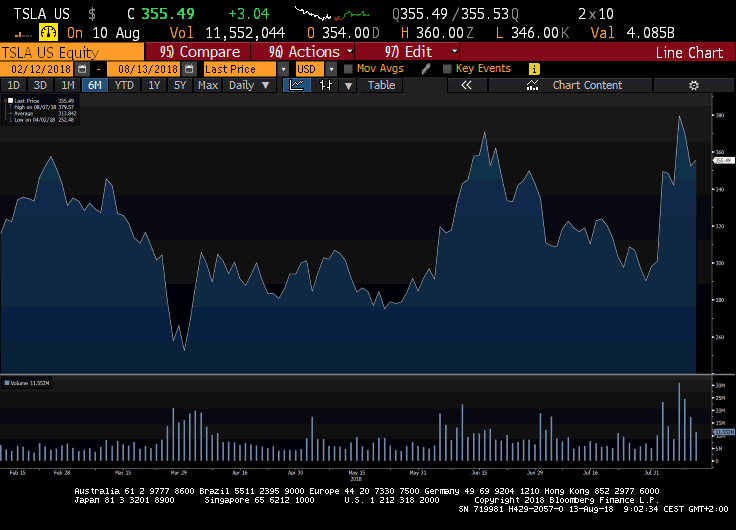Expand the 97) Edit dropdown arrow
Viewport: 736px width, 530px height.
coord(454,51)
